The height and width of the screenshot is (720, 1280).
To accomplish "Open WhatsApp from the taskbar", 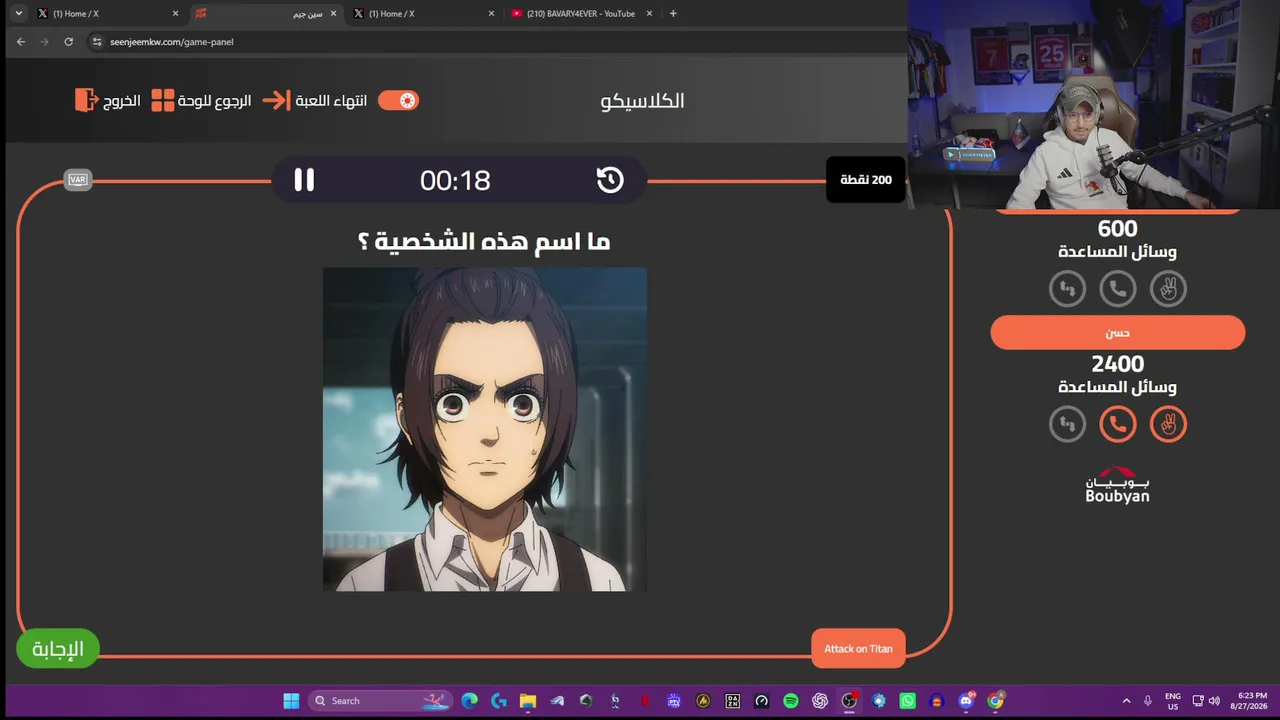I will point(907,701).
